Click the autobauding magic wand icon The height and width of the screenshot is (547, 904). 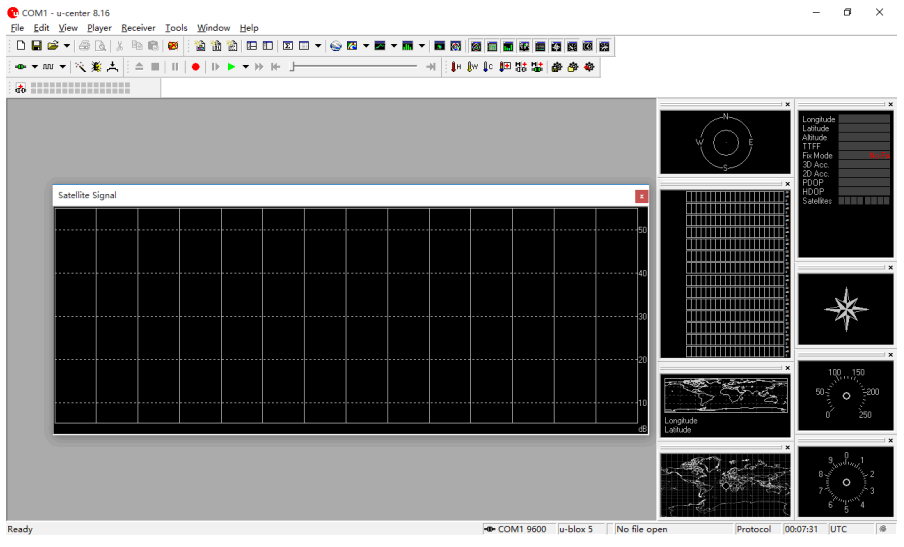[80, 67]
